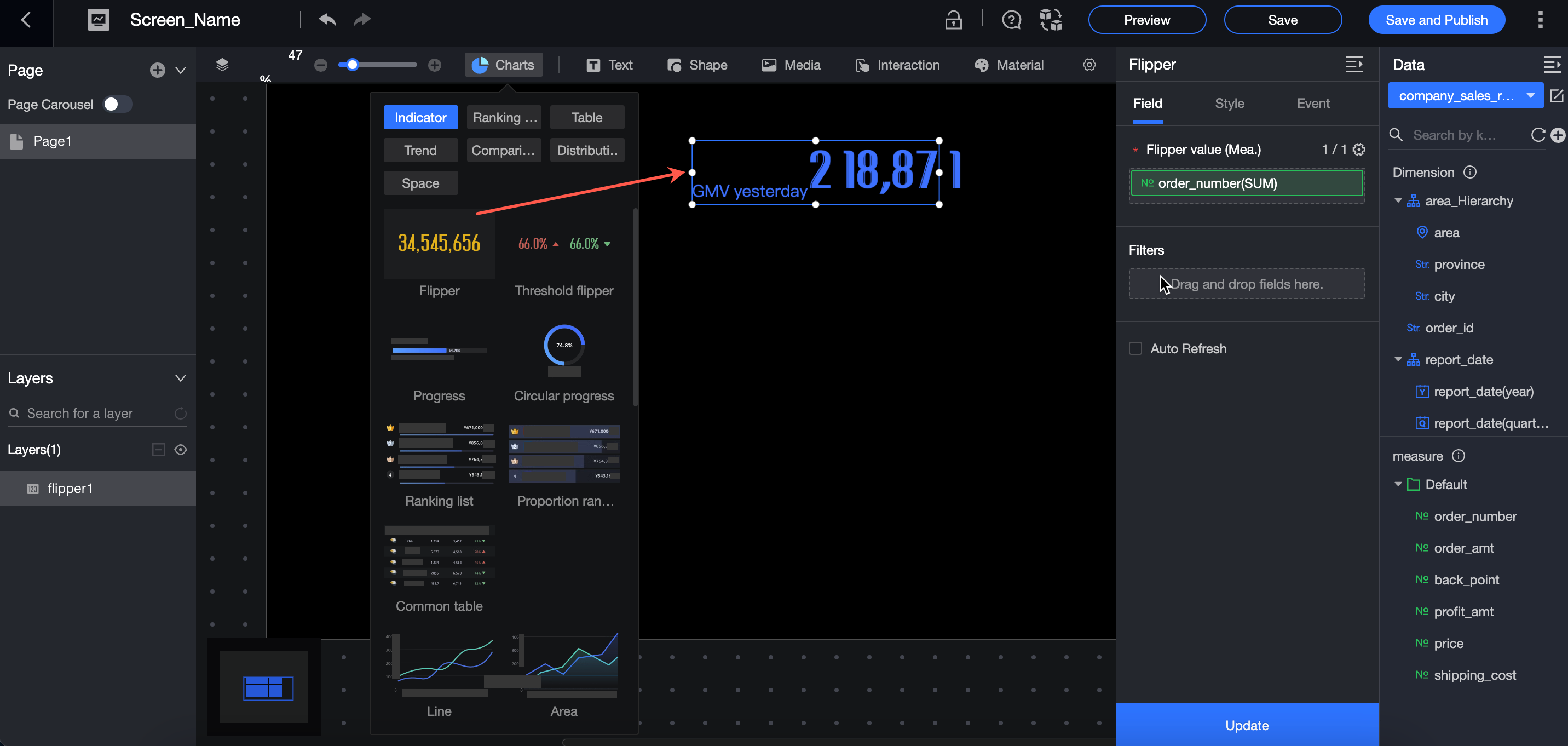The image size is (1568, 746).
Task: Zoom in with plus magnifier icon
Action: (x=435, y=65)
